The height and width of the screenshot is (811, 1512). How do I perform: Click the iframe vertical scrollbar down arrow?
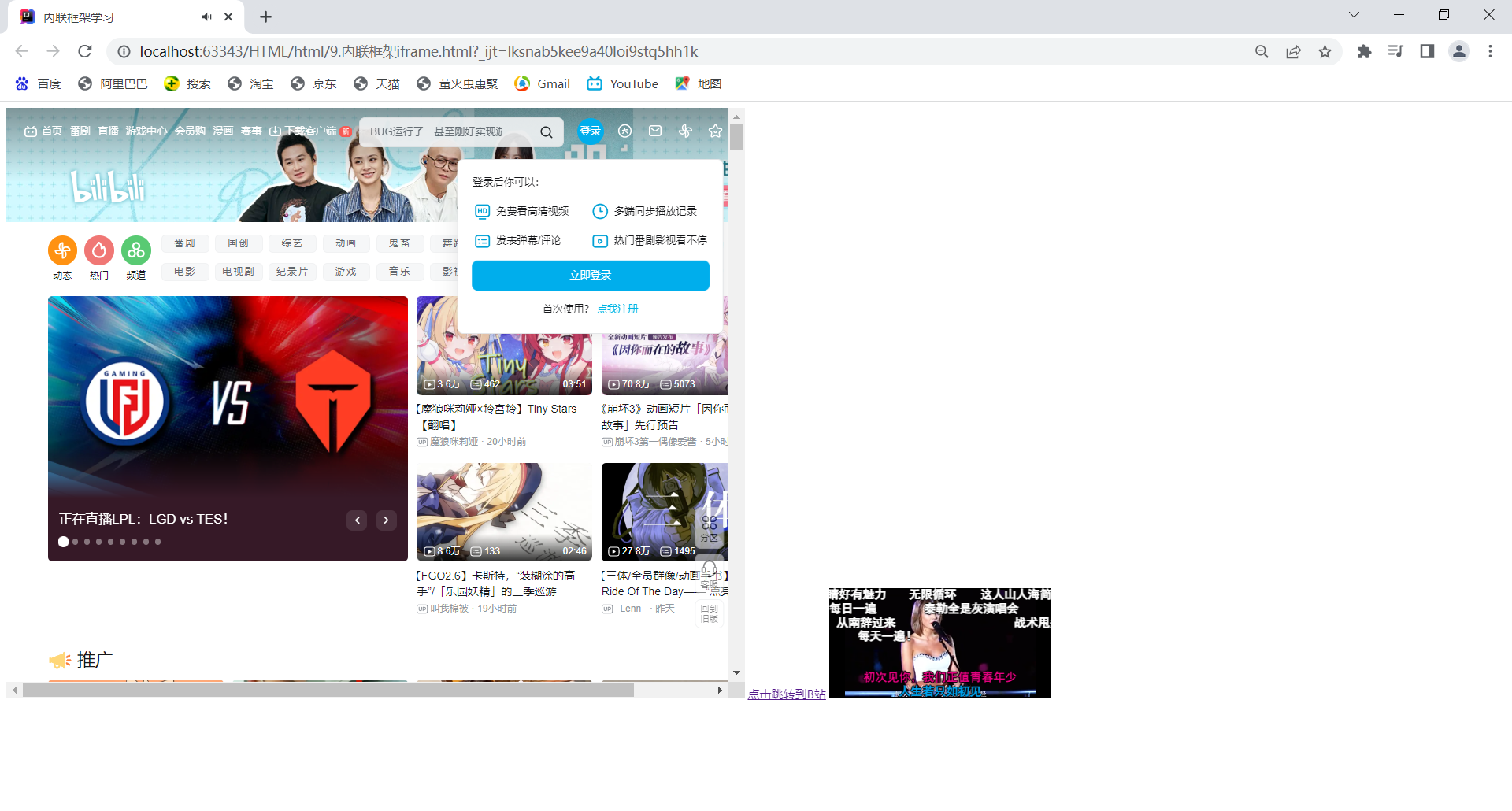pyautogui.click(x=736, y=672)
